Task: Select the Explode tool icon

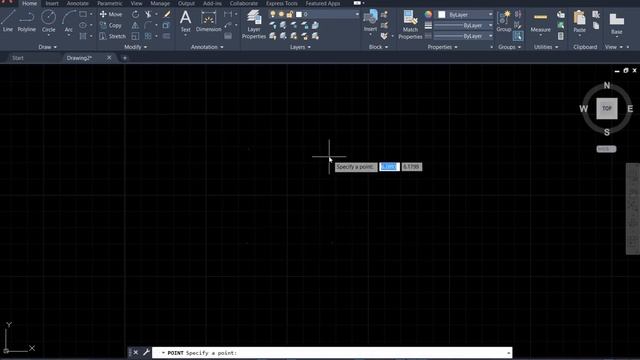Action: click(x=166, y=25)
